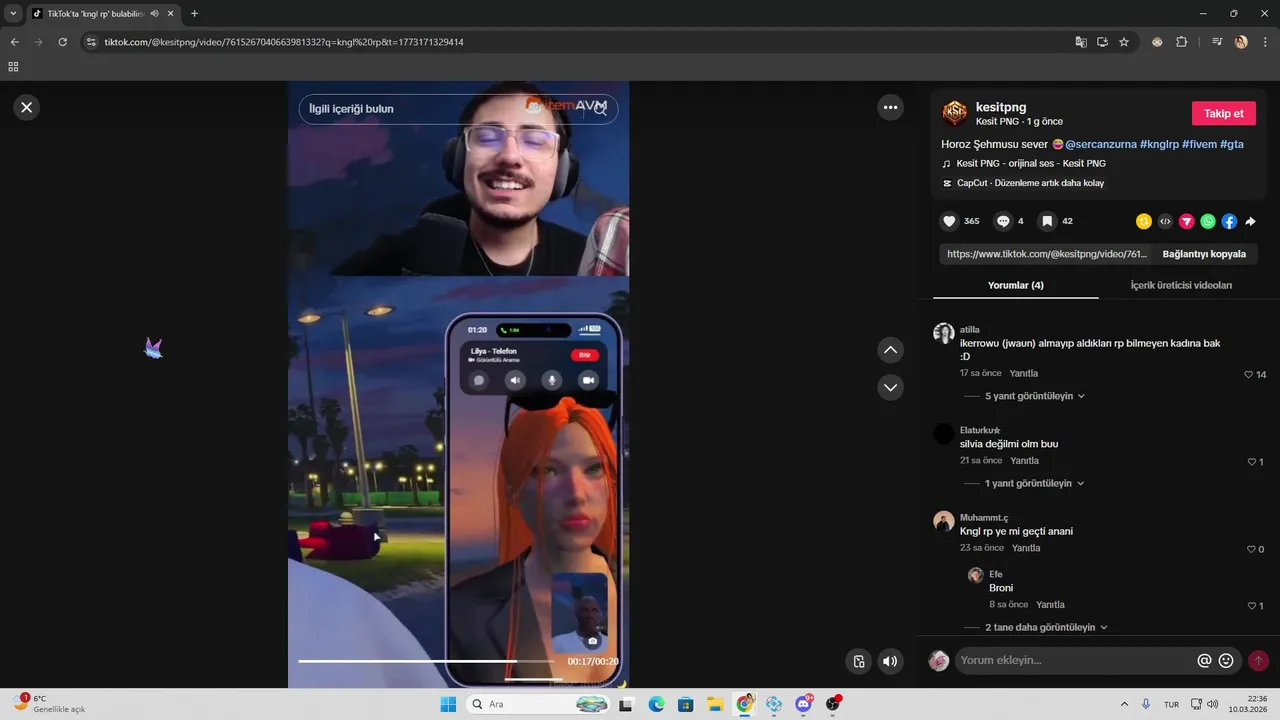Image resolution: width=1280 pixels, height=720 pixels.
Task: Open the Chrome apps grid icon
Action: pos(13,67)
